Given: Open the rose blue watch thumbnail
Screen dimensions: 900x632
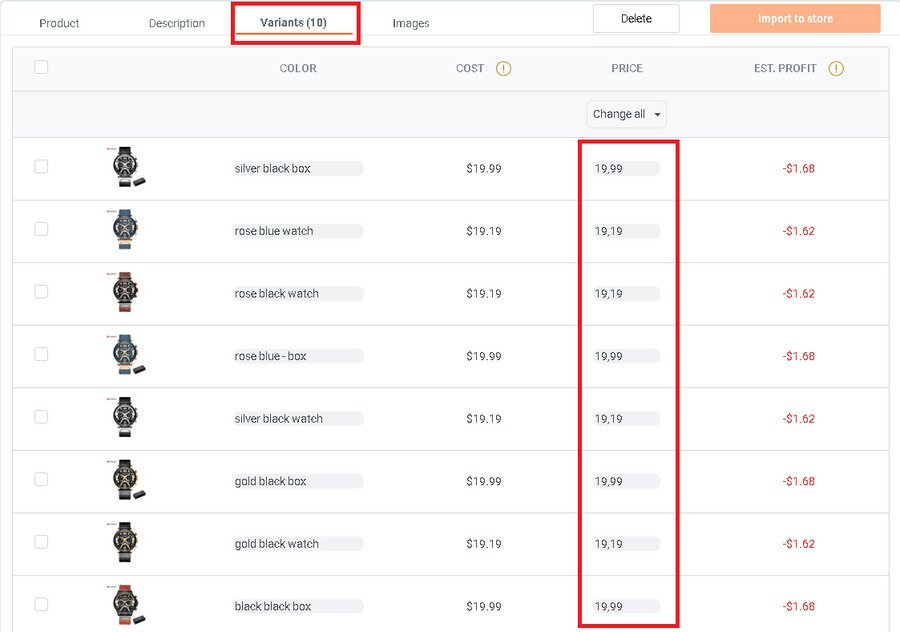Looking at the screenshot, I should (126, 231).
